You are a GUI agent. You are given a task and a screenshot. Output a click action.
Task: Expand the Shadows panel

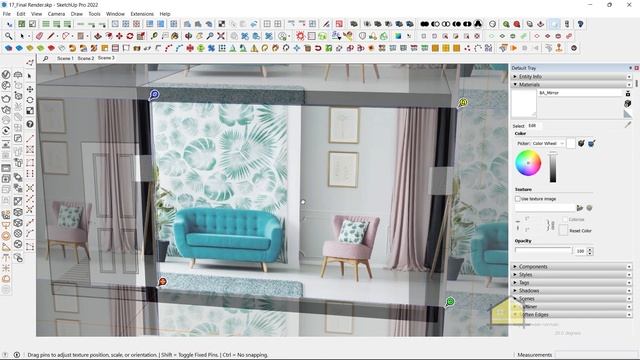(571, 291)
